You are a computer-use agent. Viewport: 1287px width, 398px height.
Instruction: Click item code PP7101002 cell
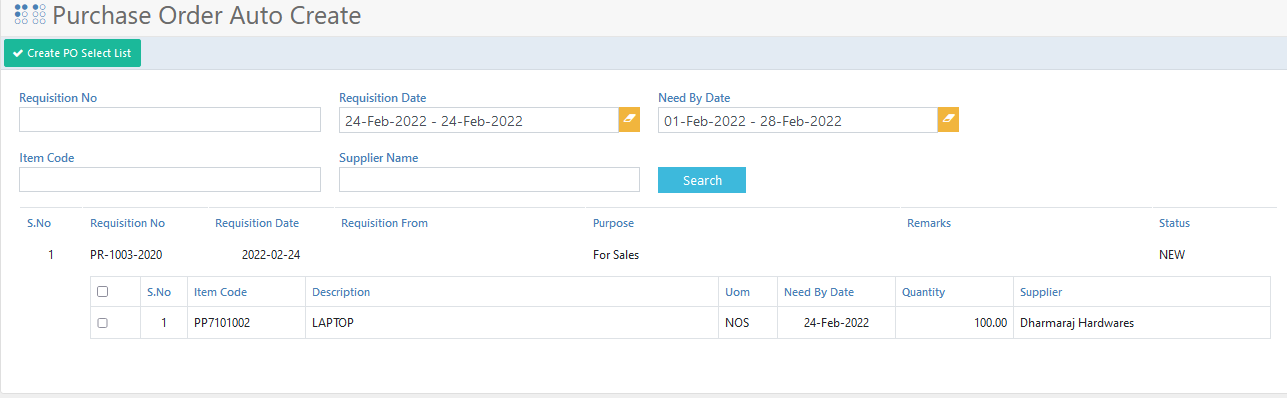pos(222,323)
